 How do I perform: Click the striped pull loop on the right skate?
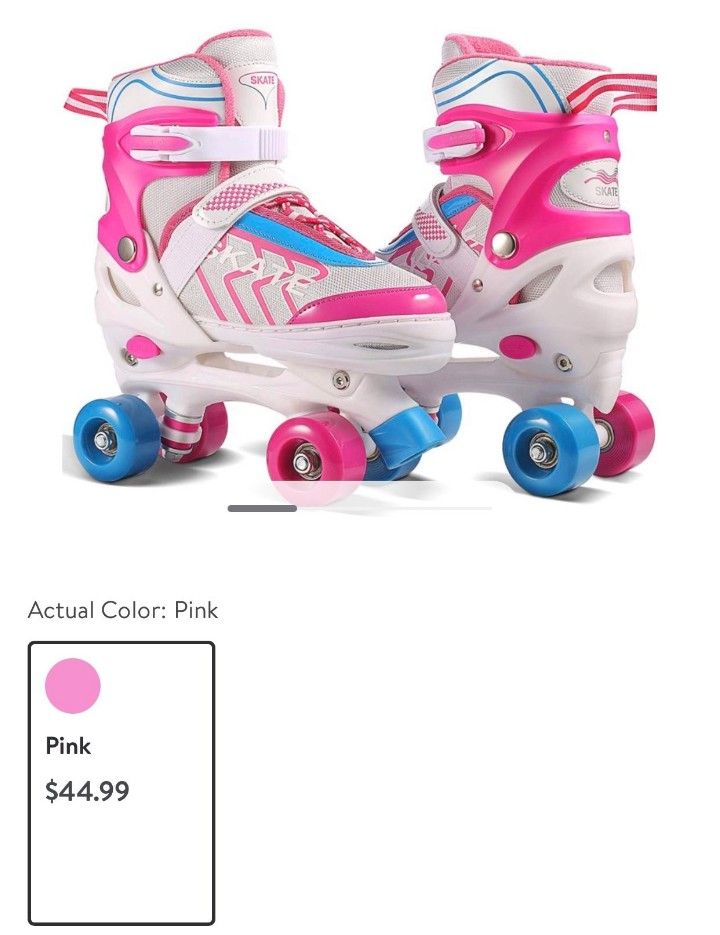tap(611, 92)
